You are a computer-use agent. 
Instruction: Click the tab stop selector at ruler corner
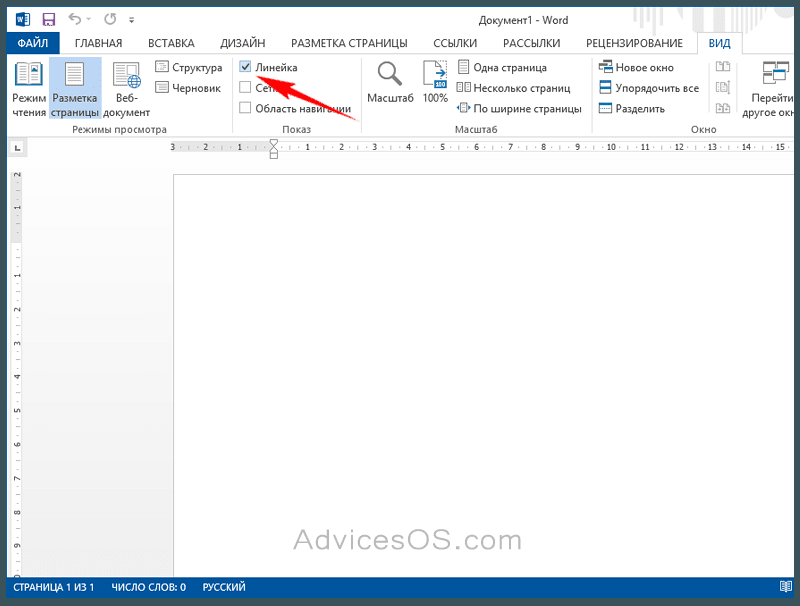(x=18, y=148)
